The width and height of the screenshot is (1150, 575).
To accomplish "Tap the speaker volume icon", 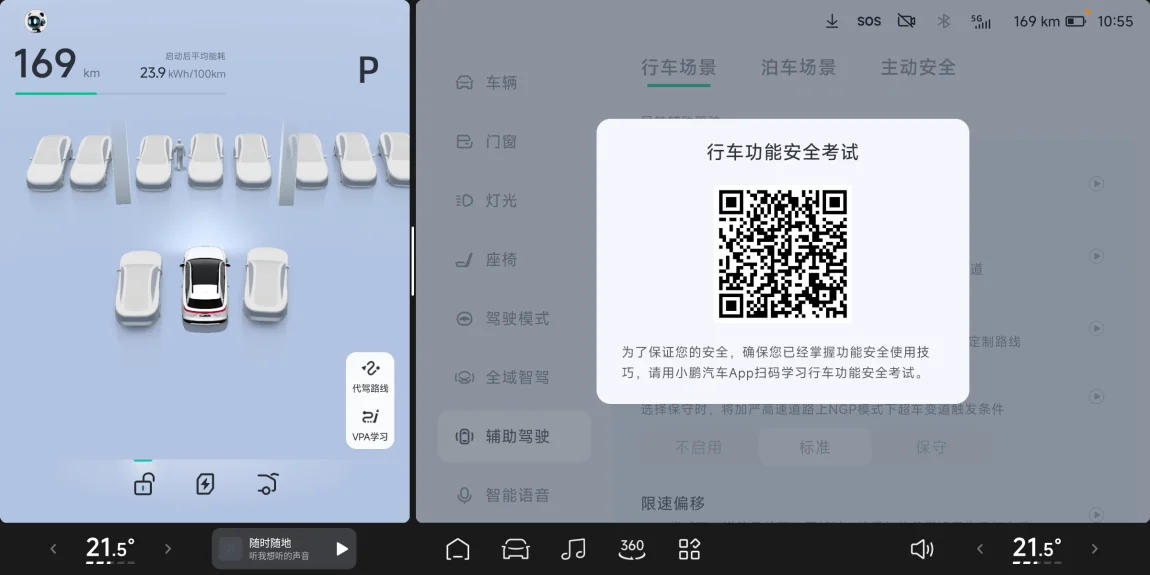I will coord(921,549).
